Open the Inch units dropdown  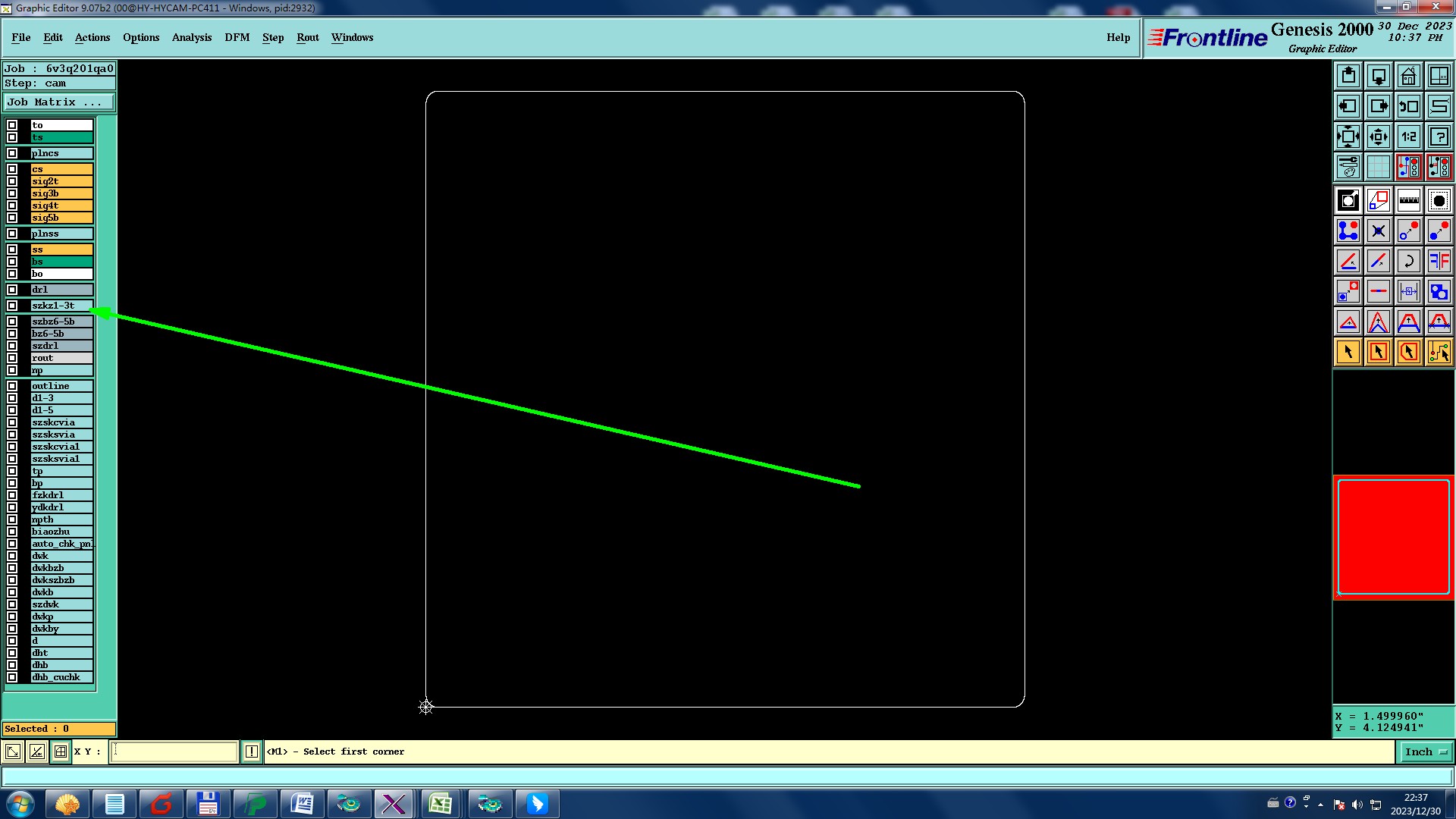tap(1426, 752)
